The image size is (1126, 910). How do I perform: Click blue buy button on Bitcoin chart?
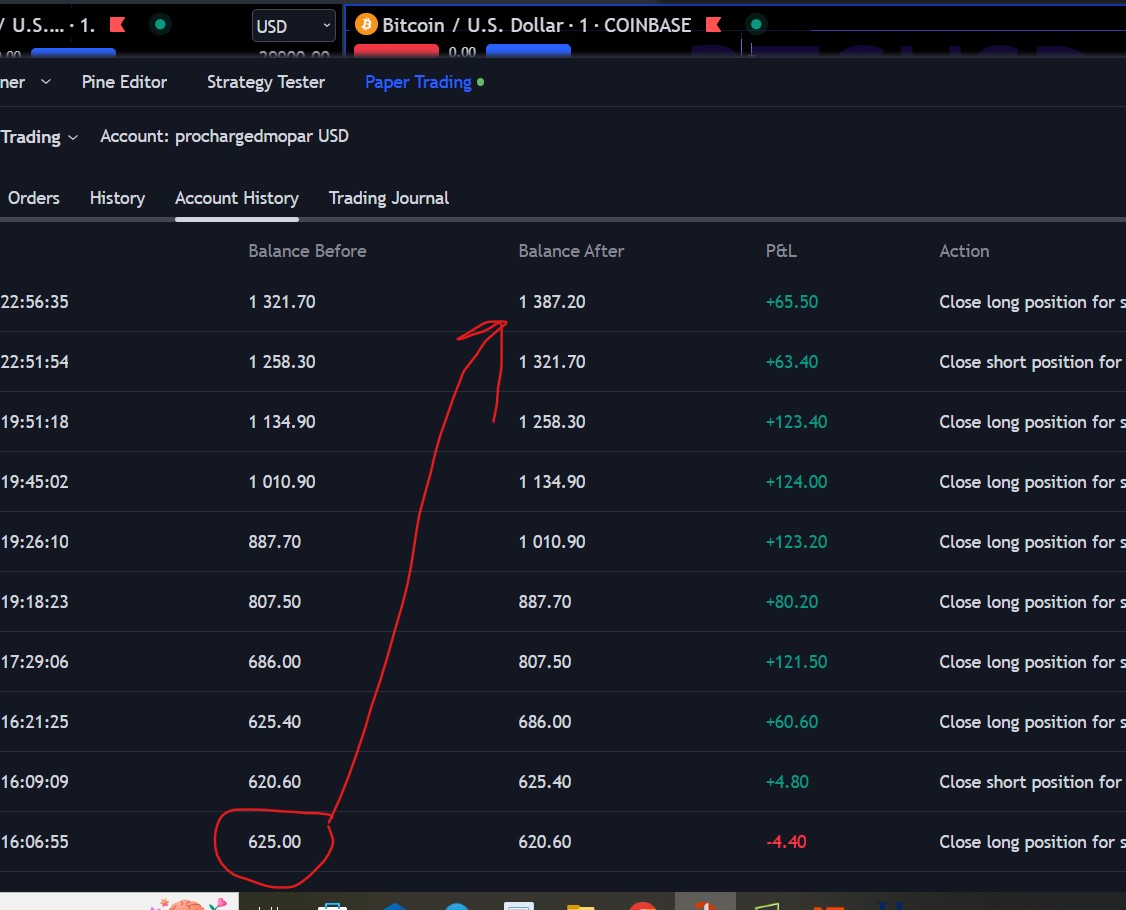(529, 50)
